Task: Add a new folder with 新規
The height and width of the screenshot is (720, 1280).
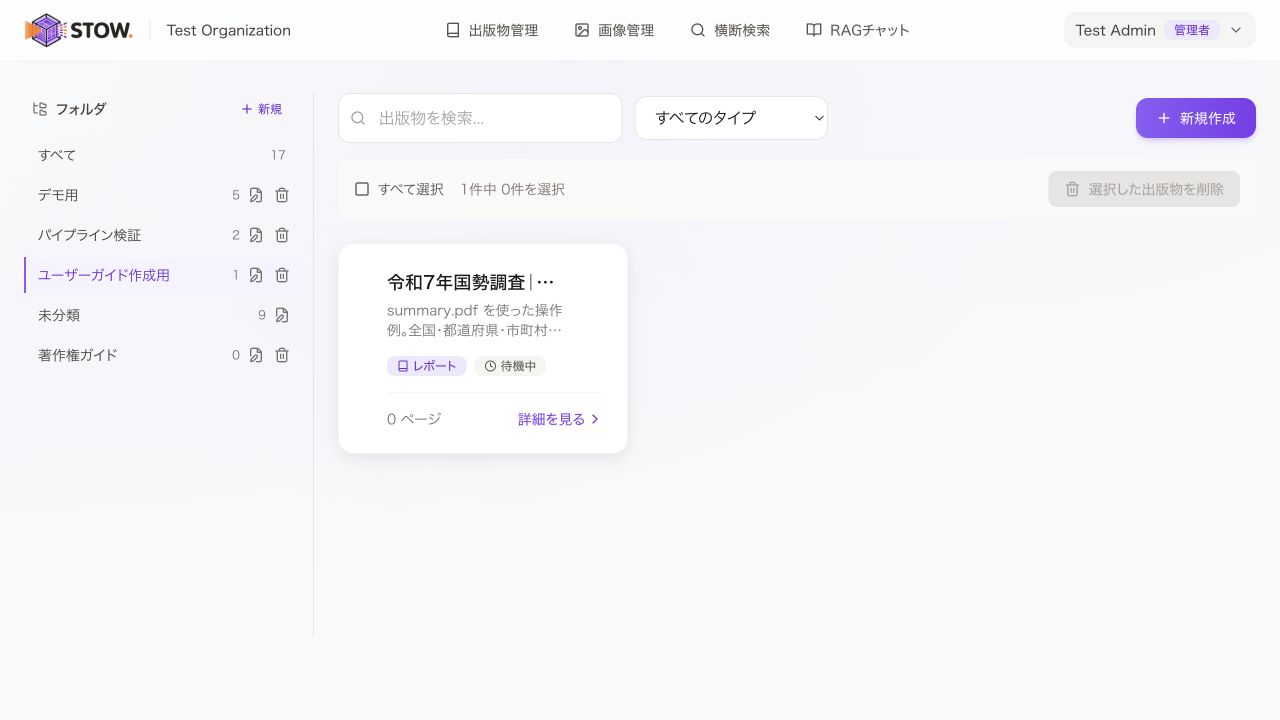Action: pos(262,109)
